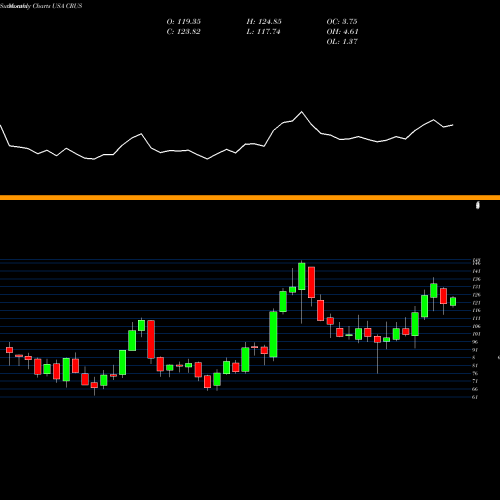Screen dimensions: 500x500
Task: Select the open value 'O: 119.35'
Action: coord(183,21)
